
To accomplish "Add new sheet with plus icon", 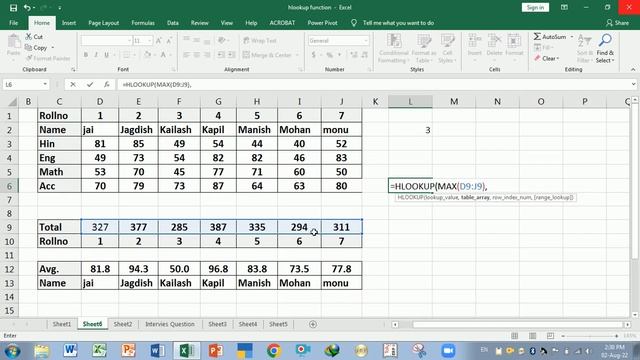I will (313, 324).
